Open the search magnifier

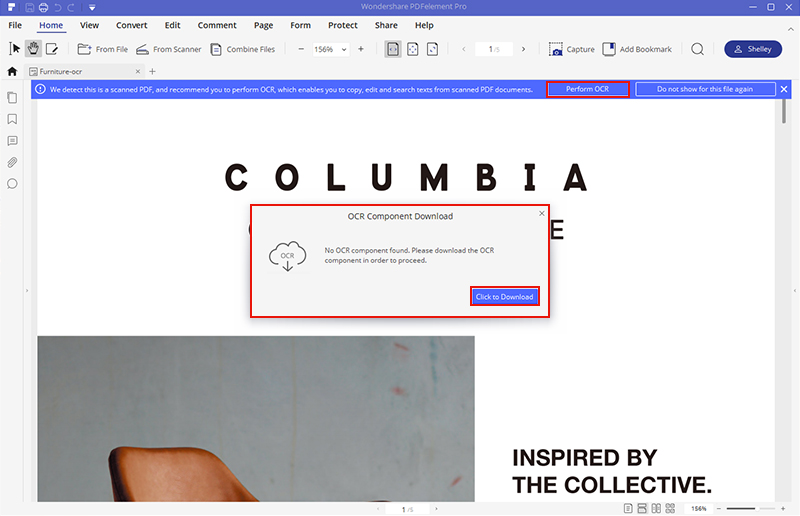coord(697,49)
